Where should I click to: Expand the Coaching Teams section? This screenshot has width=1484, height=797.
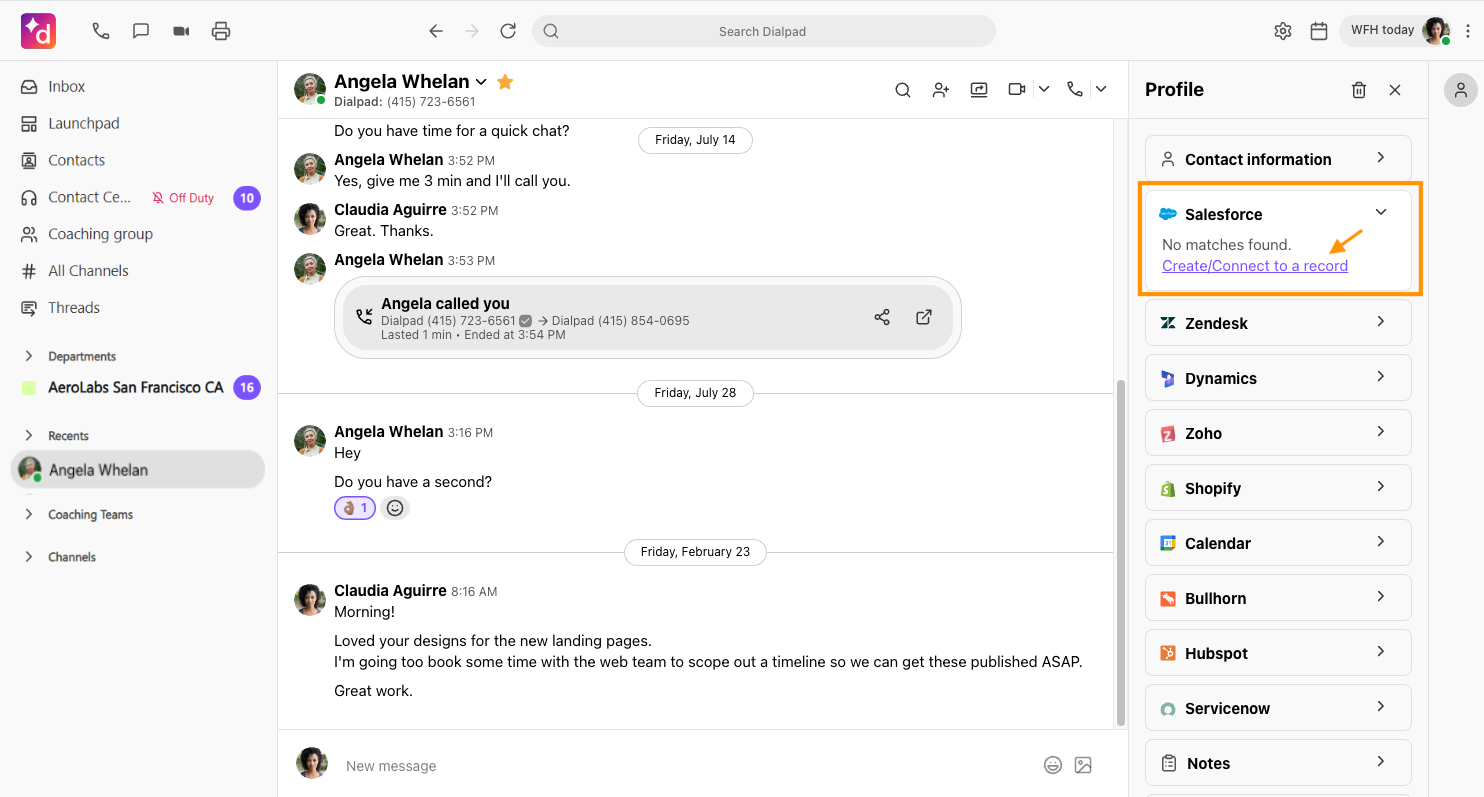tap(29, 515)
